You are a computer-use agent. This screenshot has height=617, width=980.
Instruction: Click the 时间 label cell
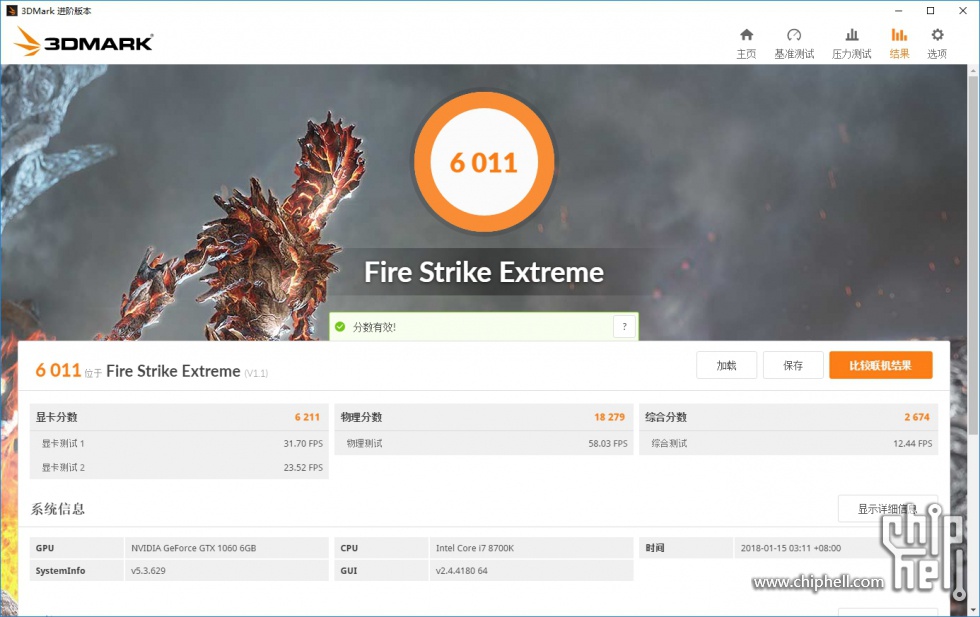point(686,548)
